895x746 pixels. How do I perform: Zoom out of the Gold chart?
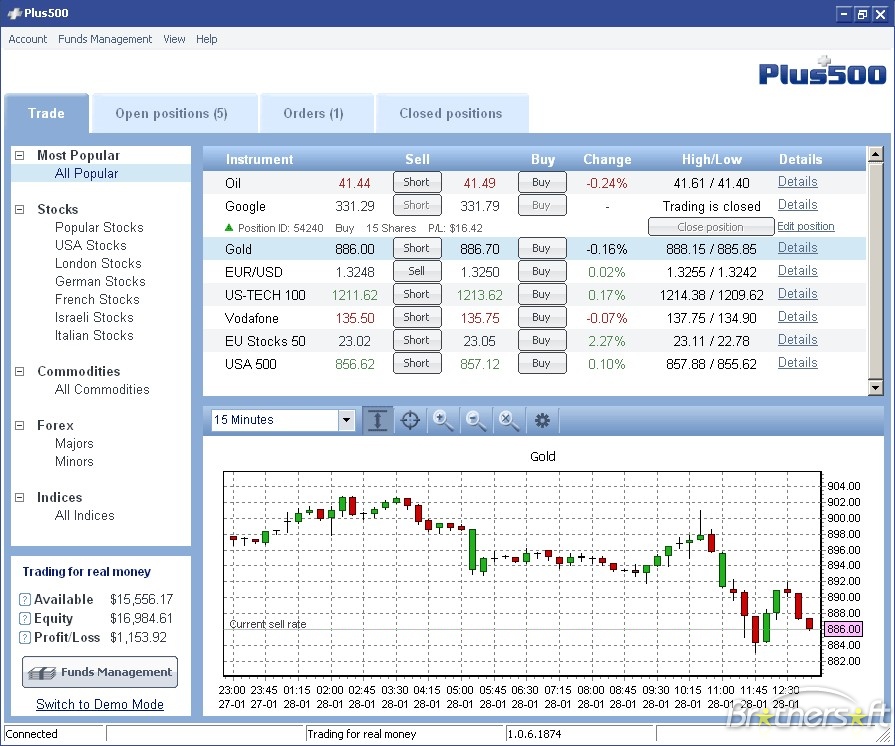pyautogui.click(x=475, y=420)
